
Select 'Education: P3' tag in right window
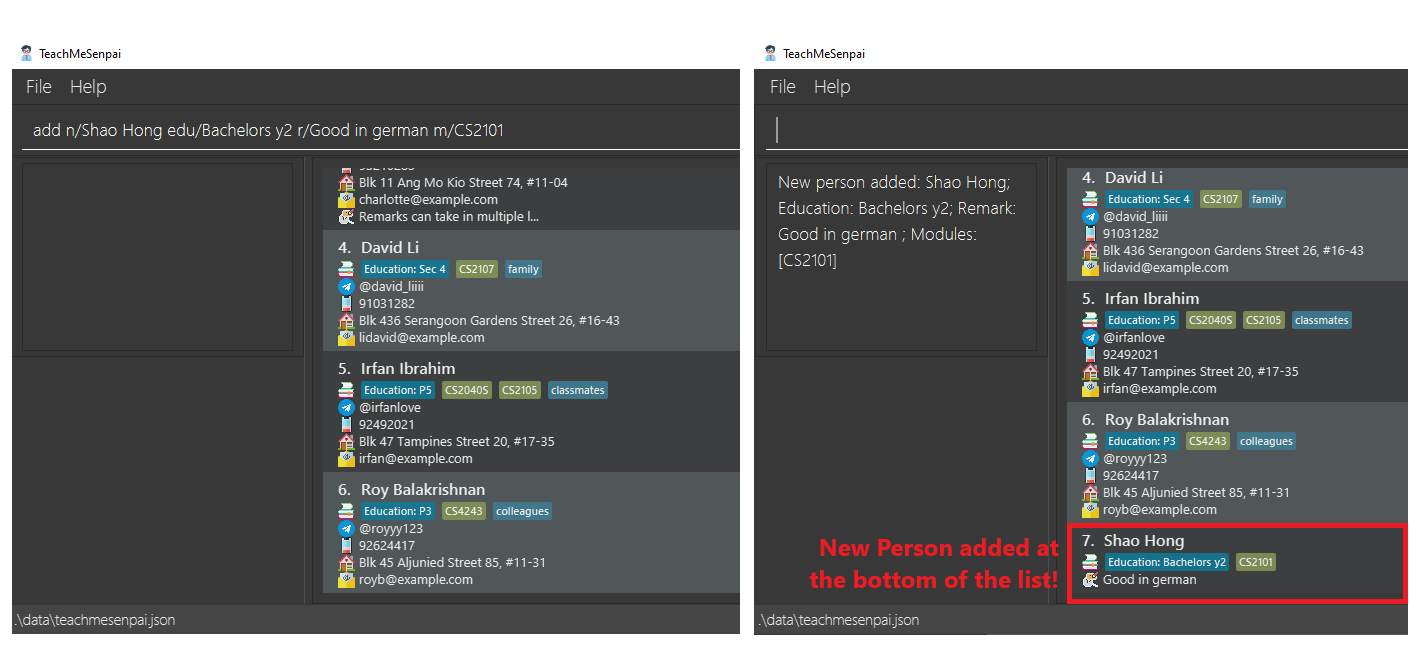click(x=1142, y=441)
